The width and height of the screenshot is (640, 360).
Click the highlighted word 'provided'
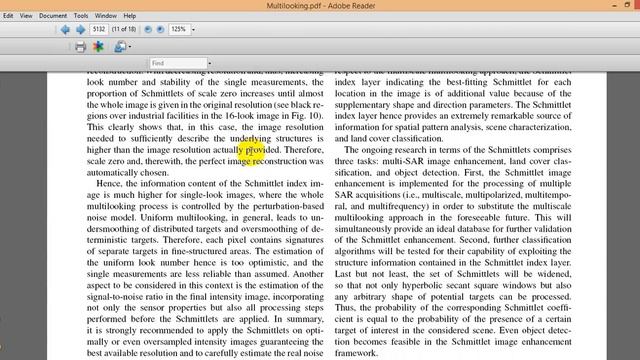263,150
